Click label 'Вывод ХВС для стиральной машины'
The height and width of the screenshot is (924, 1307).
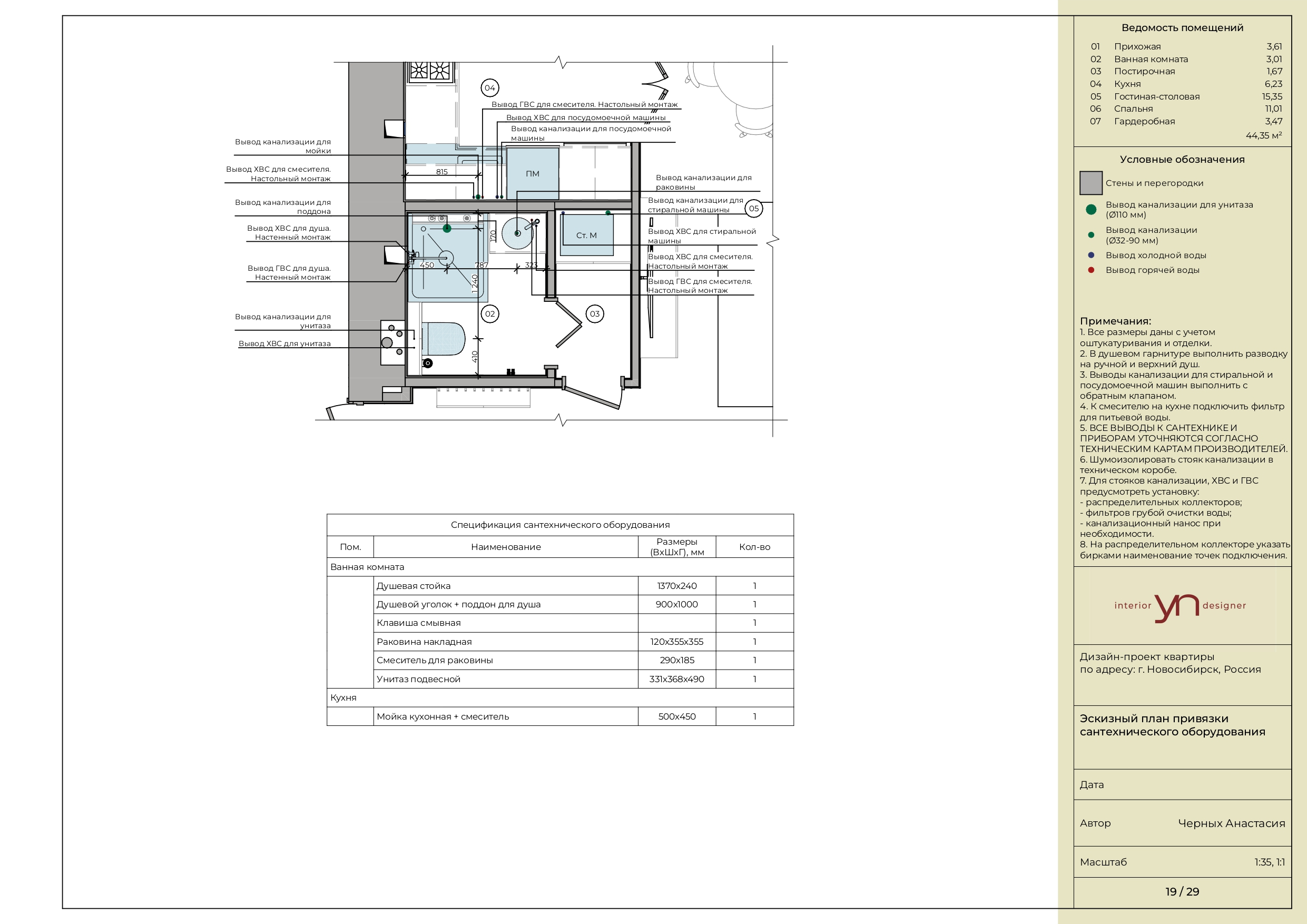702,235
